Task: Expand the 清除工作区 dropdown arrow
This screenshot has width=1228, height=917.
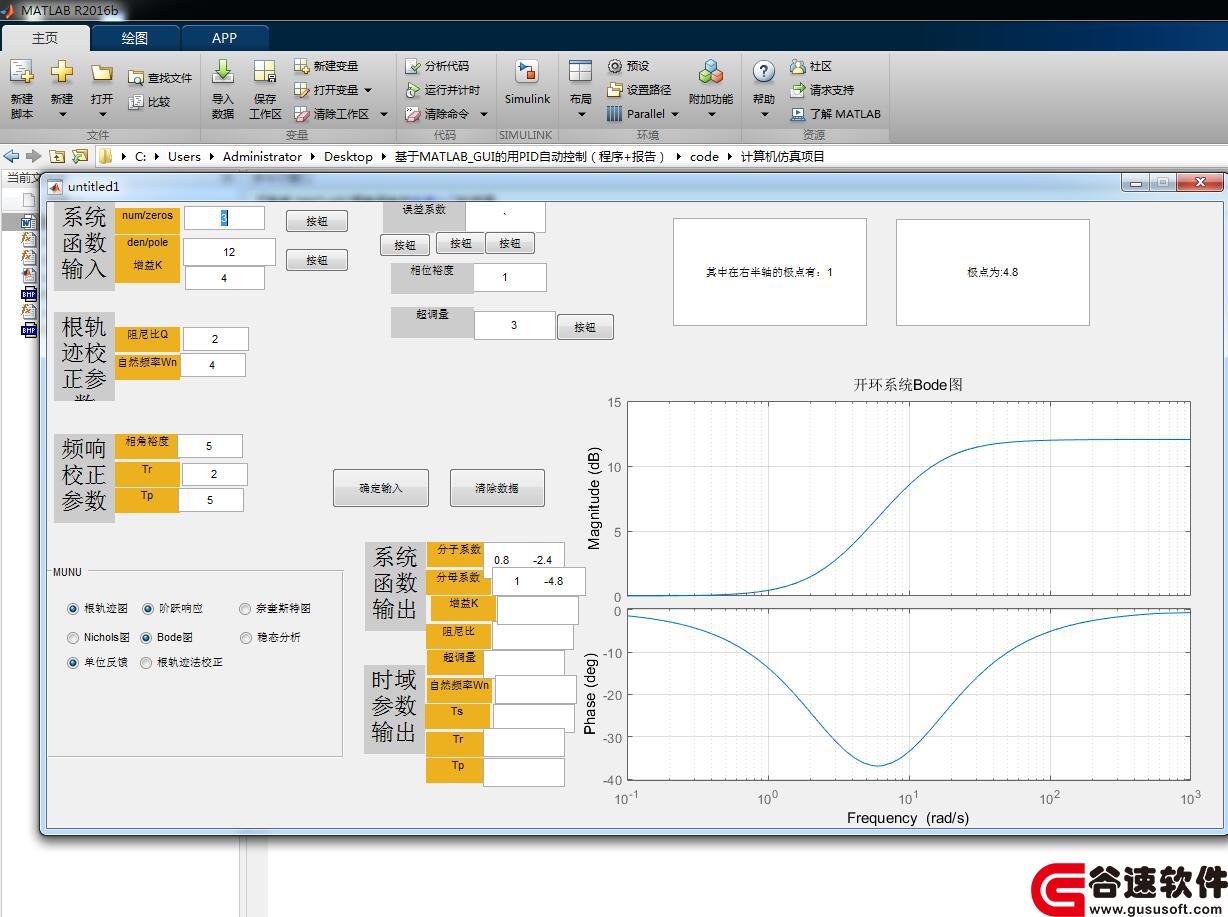Action: pos(382,114)
